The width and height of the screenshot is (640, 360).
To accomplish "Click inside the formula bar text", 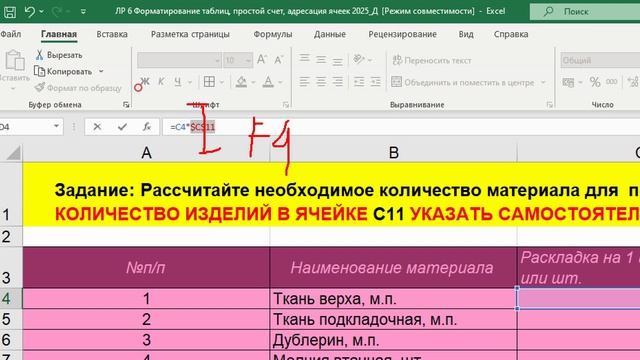I will click(192, 127).
